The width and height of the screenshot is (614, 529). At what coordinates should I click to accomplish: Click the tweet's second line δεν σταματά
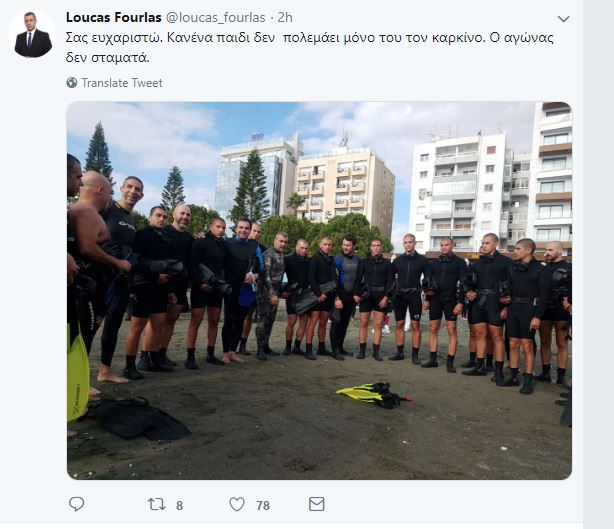coord(107,58)
